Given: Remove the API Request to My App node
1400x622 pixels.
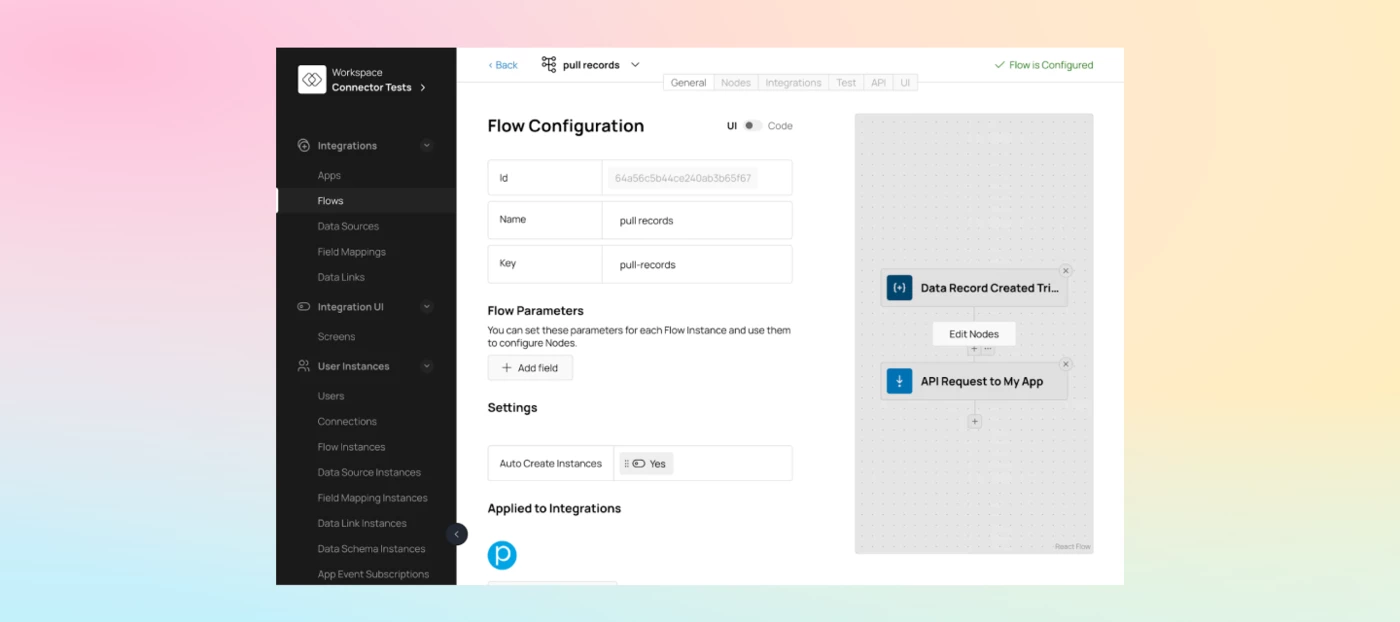Looking at the screenshot, I should [x=1066, y=364].
